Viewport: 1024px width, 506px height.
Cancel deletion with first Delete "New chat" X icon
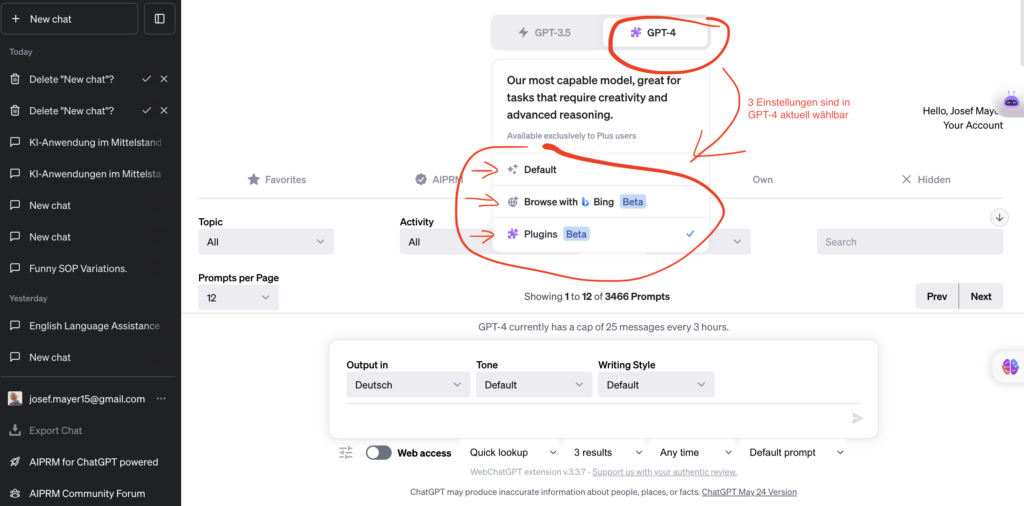click(164, 79)
